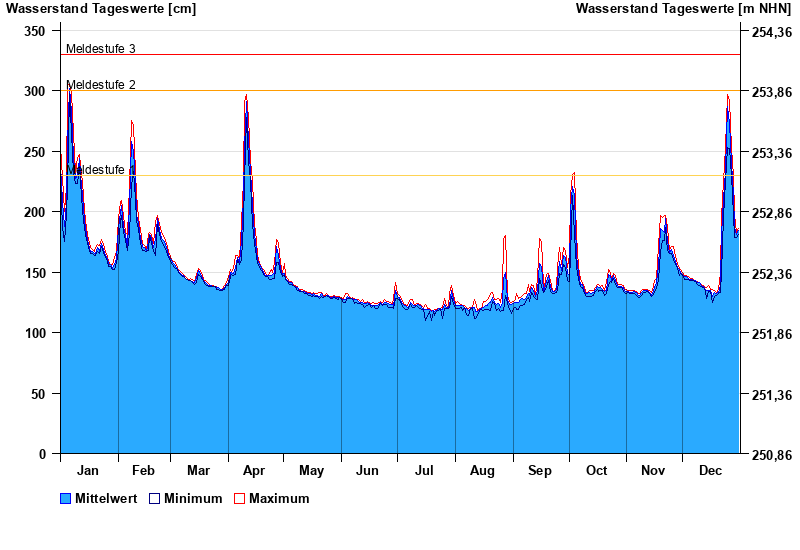Click the red-outlined Maximum legend box
800x550 pixels.
(239, 498)
